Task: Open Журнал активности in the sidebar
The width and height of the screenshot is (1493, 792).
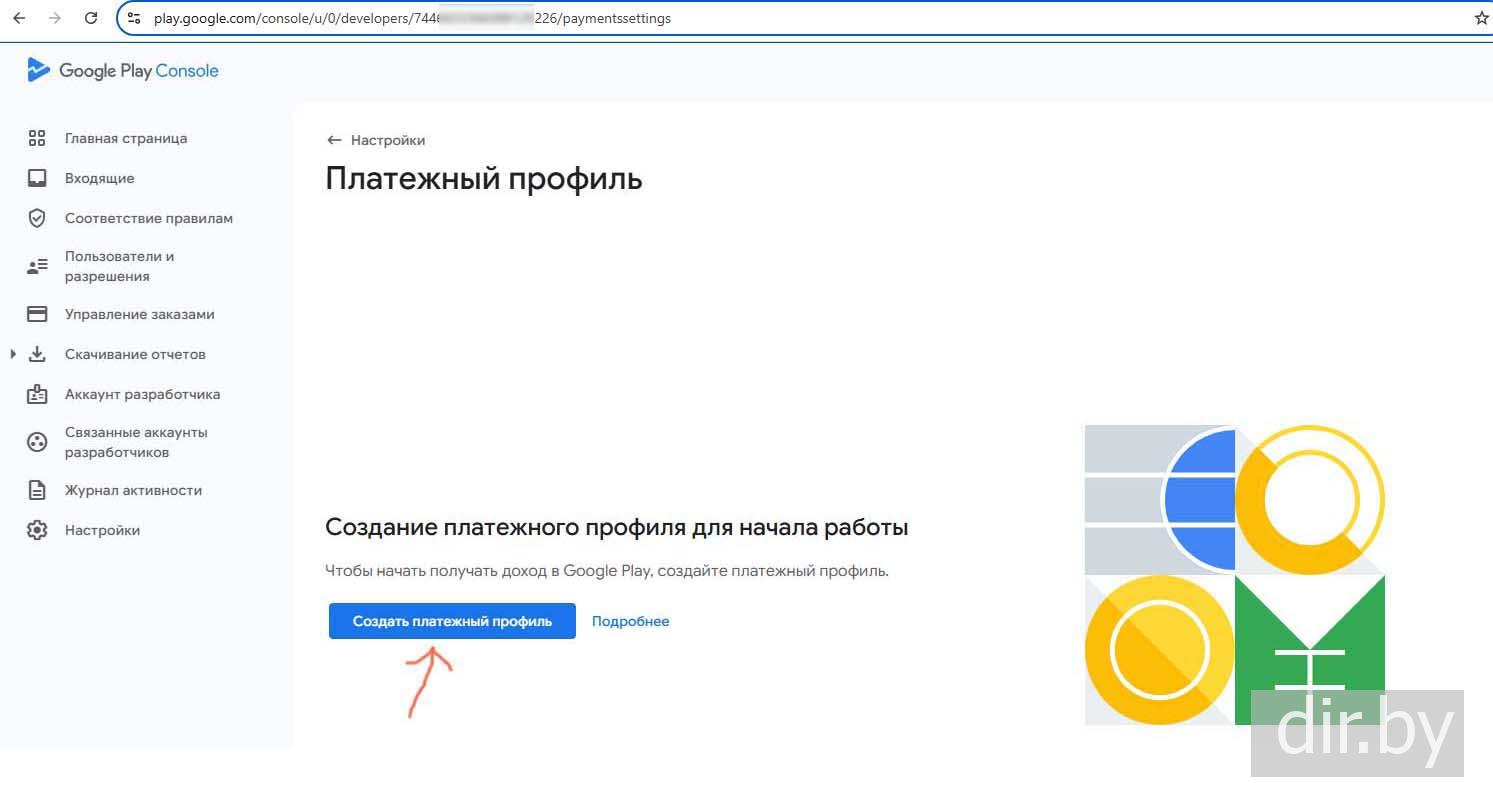Action: pyautogui.click(x=134, y=490)
